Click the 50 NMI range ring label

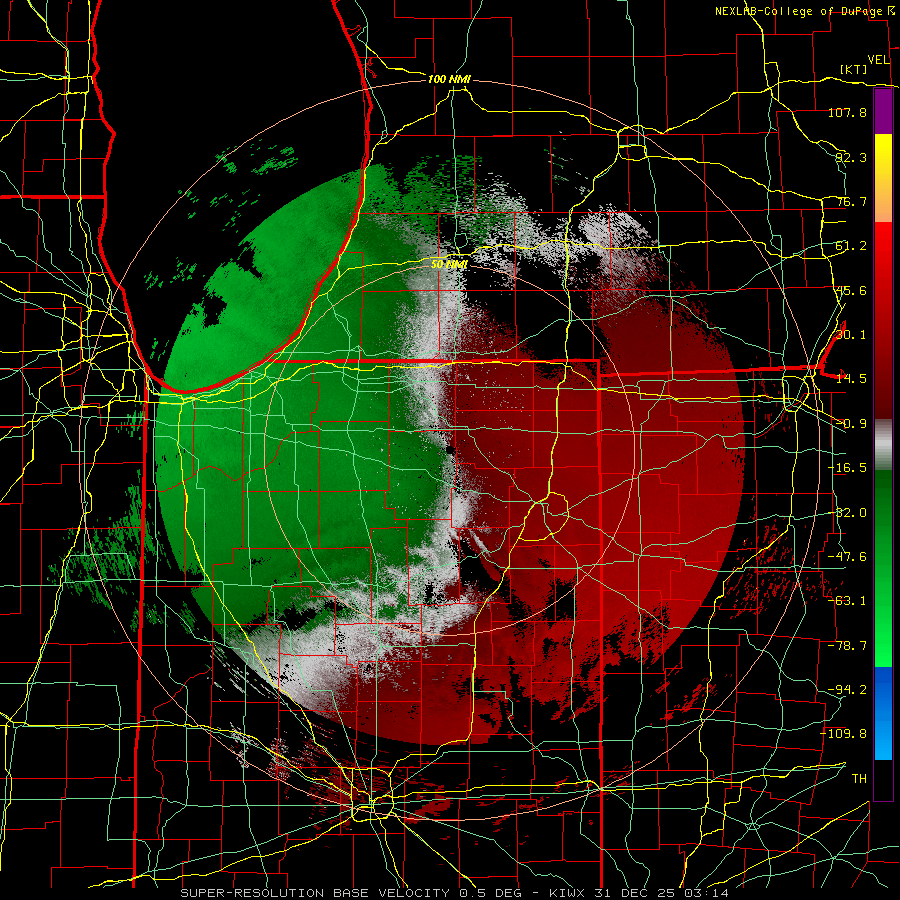[x=449, y=264]
